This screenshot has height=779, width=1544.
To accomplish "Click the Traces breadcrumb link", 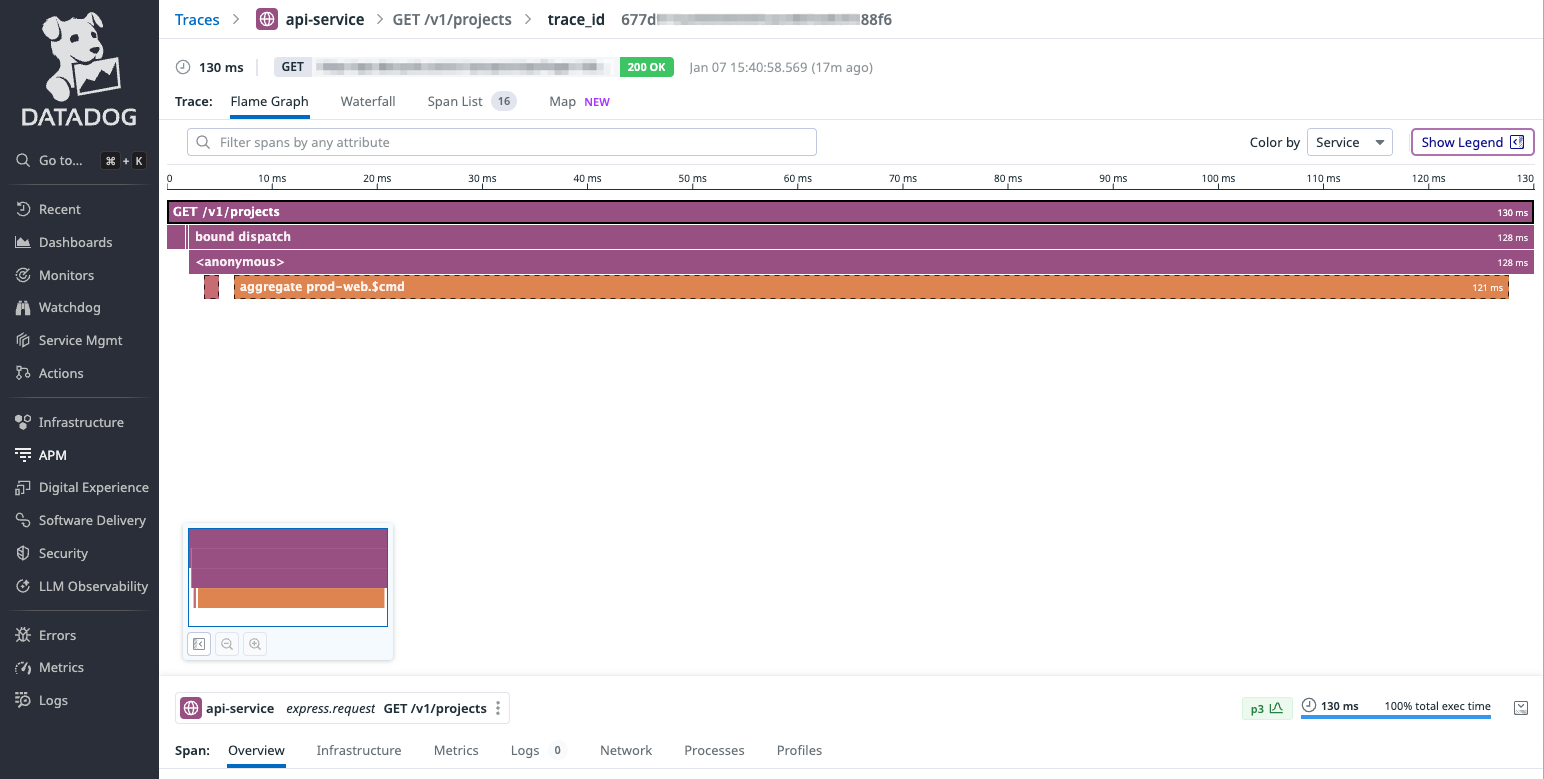I will (x=197, y=19).
